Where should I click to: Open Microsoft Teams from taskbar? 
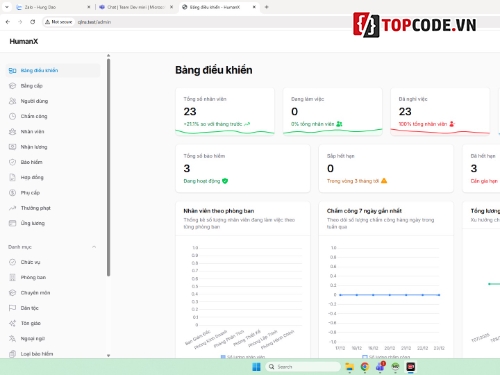[380, 367]
